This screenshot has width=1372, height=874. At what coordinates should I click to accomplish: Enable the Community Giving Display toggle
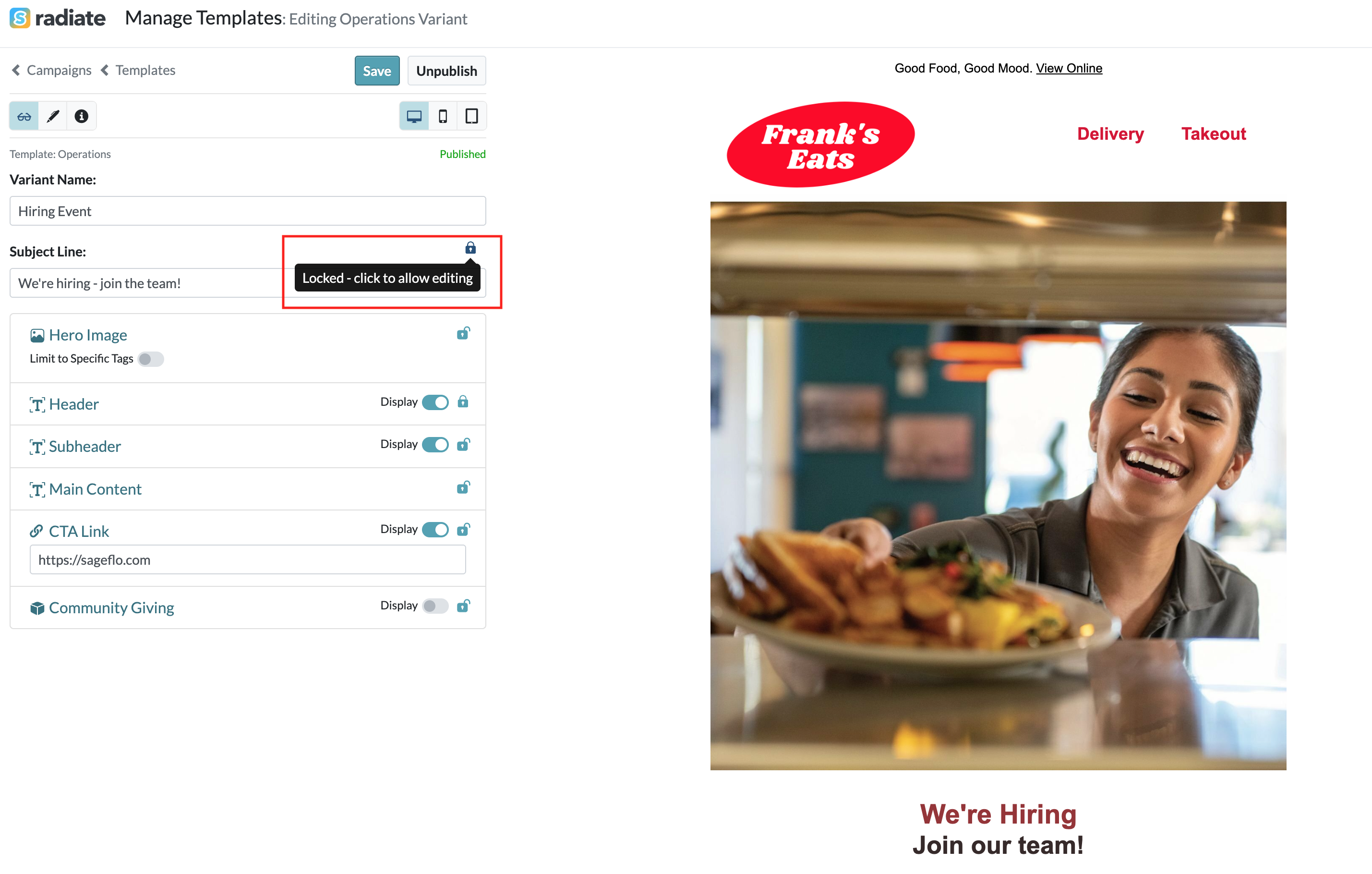click(435, 606)
